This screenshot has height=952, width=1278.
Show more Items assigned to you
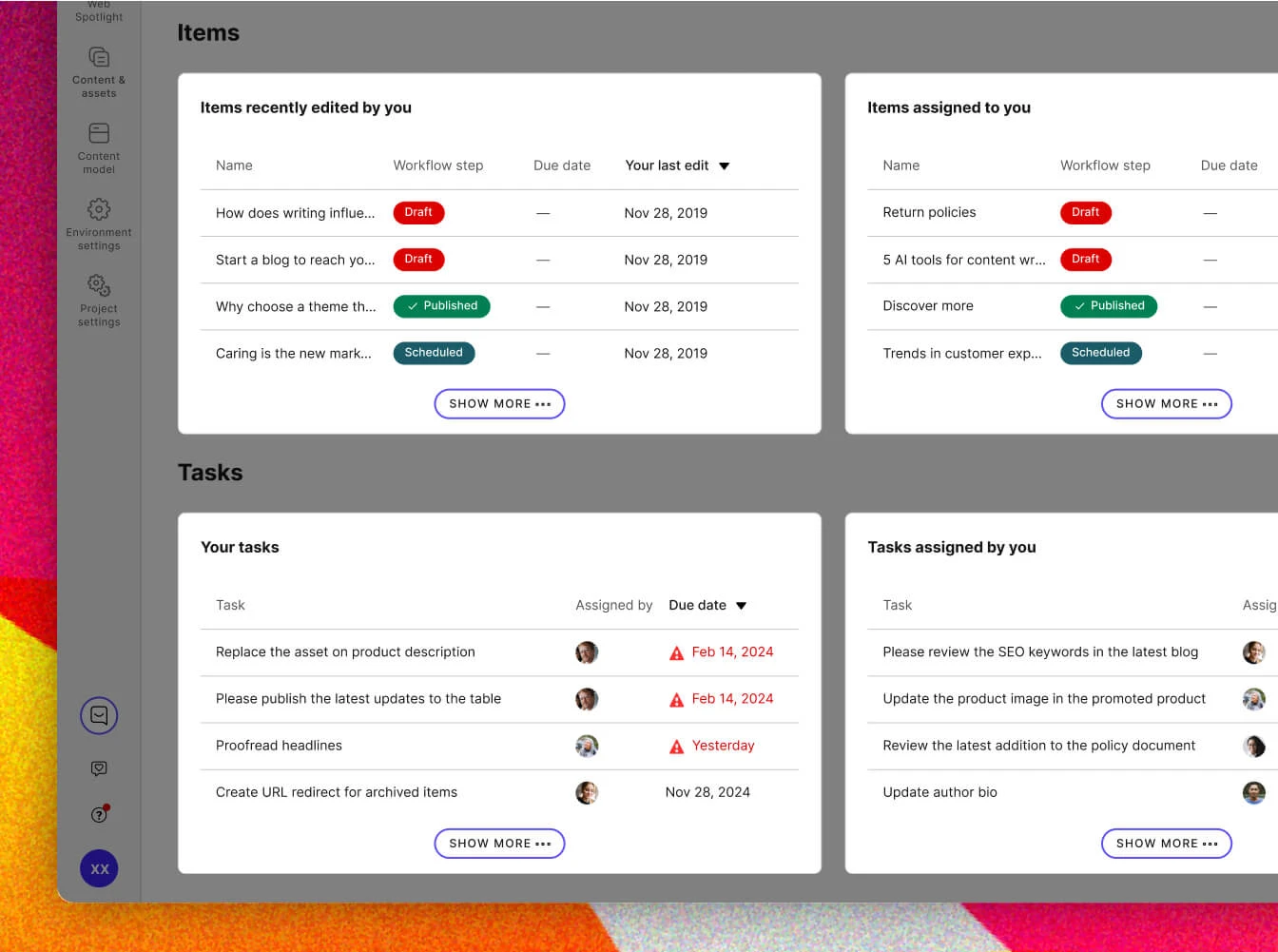(1166, 404)
